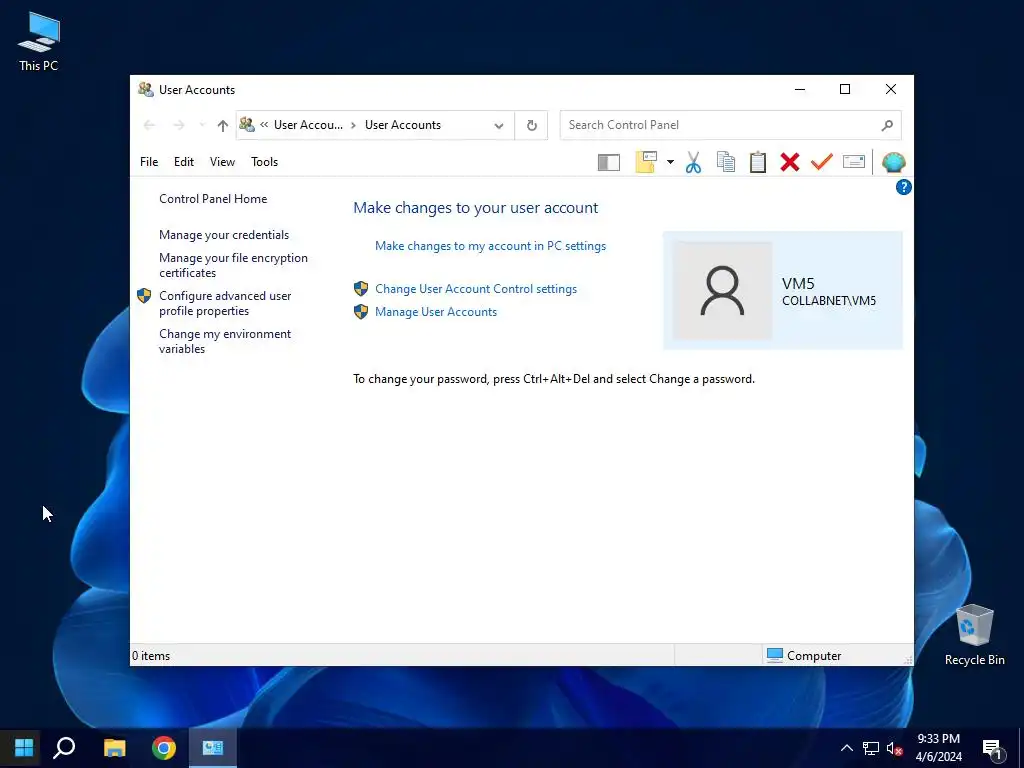
Task: Click the '0 items' status bar text
Action: (151, 656)
